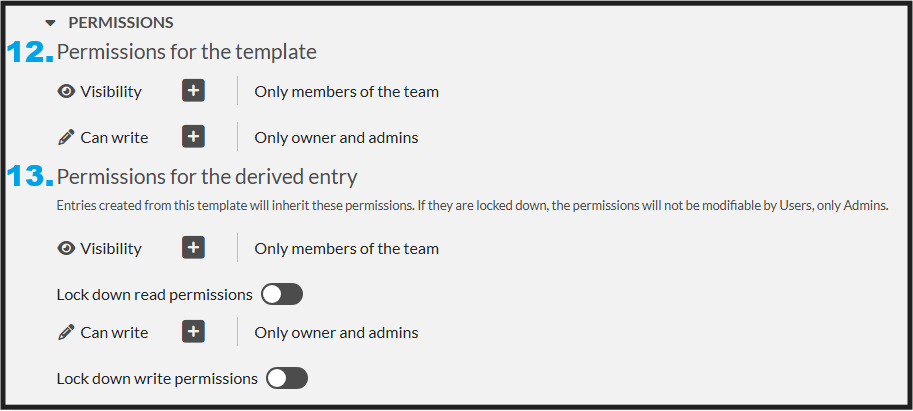This screenshot has height=411, width=913.
Task: Select template's "Only members of the team" value
Action: pos(346,92)
